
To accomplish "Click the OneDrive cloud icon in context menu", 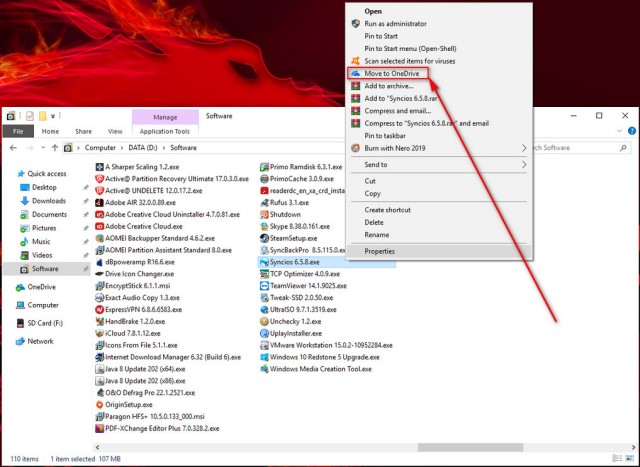I will (x=356, y=73).
